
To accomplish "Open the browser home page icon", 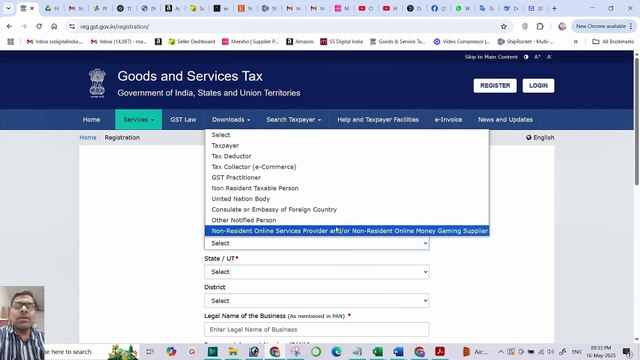I will [54, 26].
